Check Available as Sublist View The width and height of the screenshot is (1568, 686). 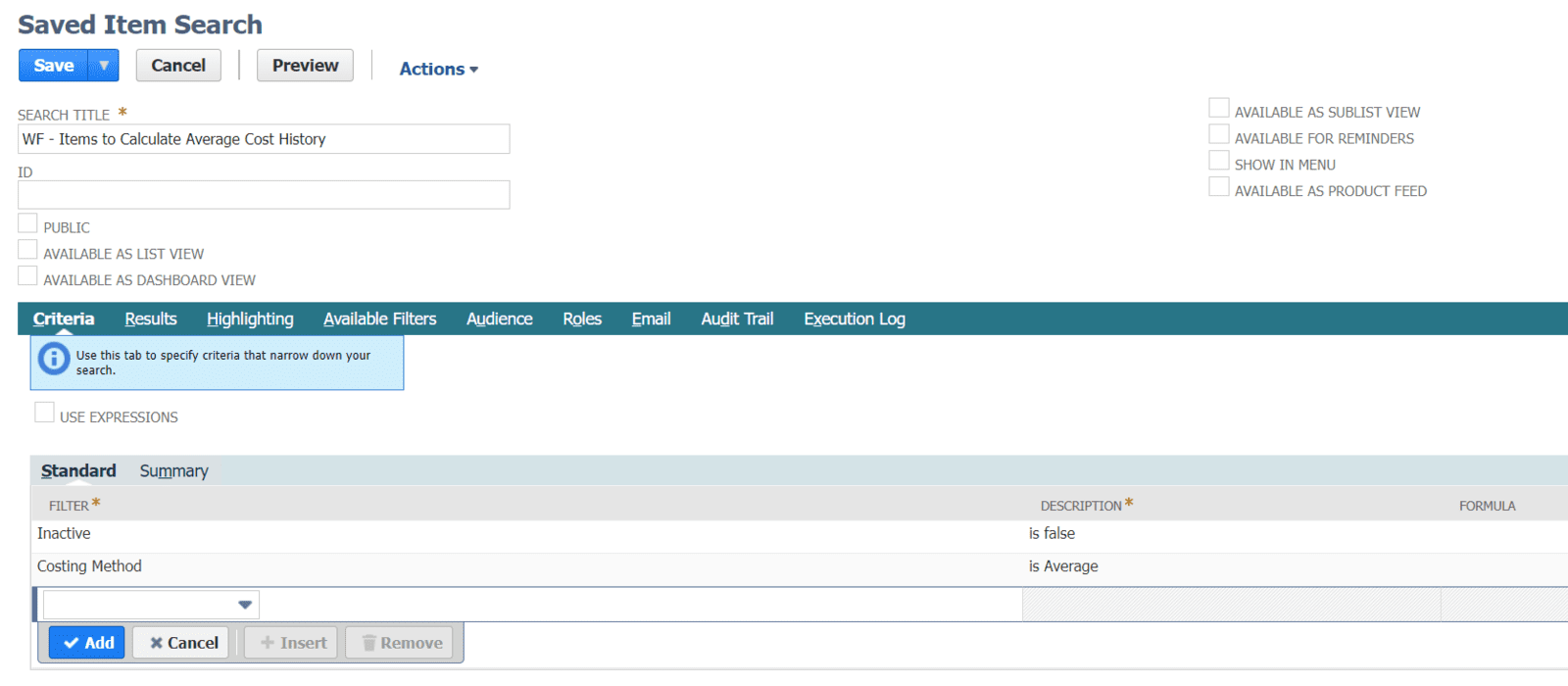point(1218,108)
